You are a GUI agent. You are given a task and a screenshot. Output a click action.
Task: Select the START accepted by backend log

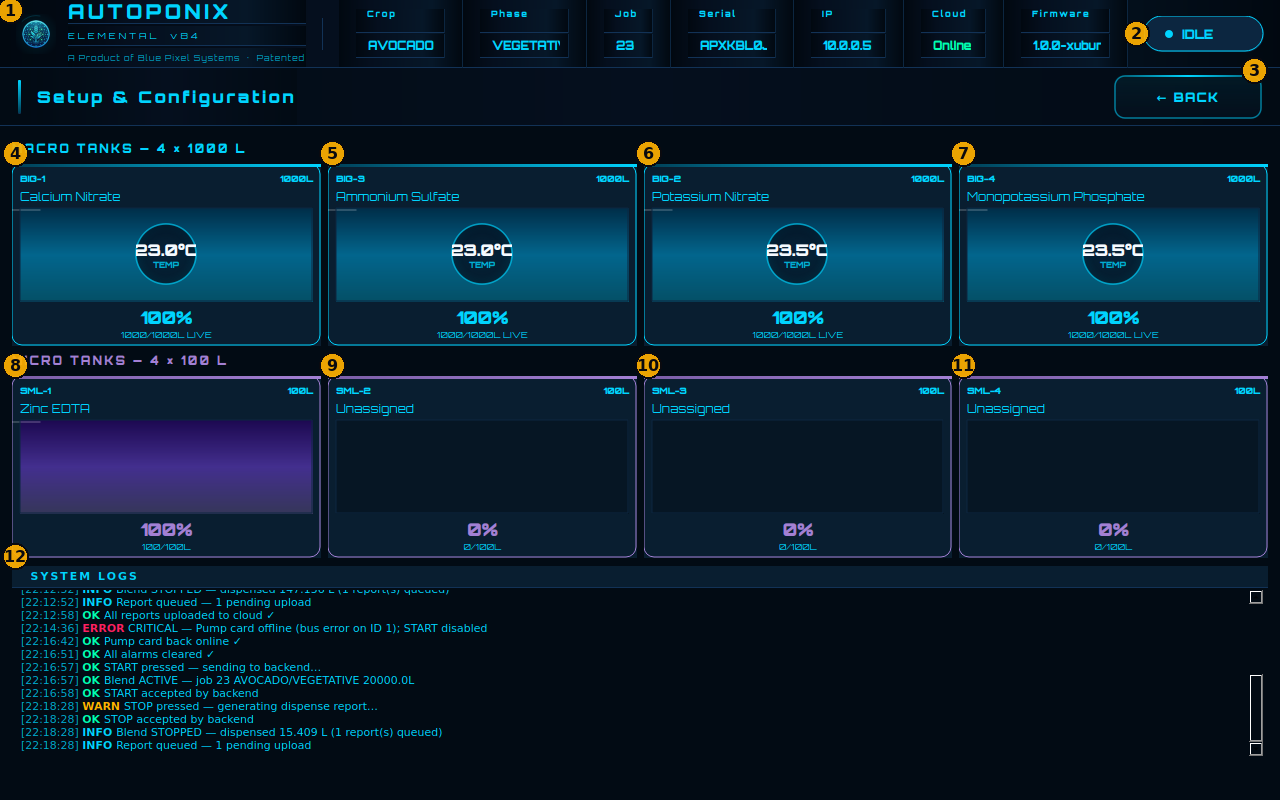pyautogui.click(x=140, y=693)
